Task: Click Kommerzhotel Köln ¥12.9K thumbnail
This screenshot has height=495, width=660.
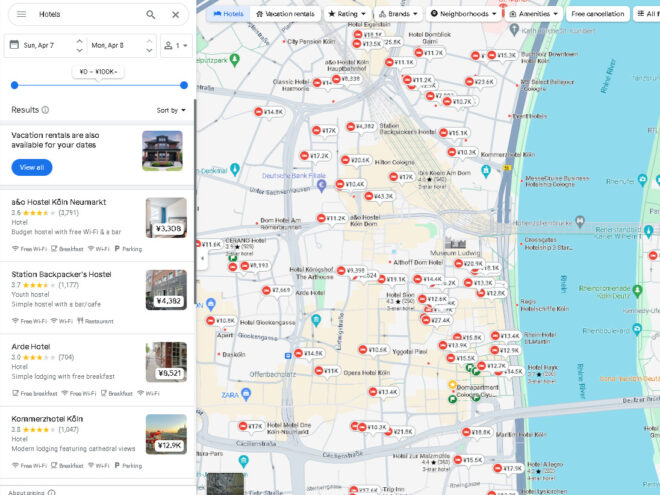Action: coord(166,434)
